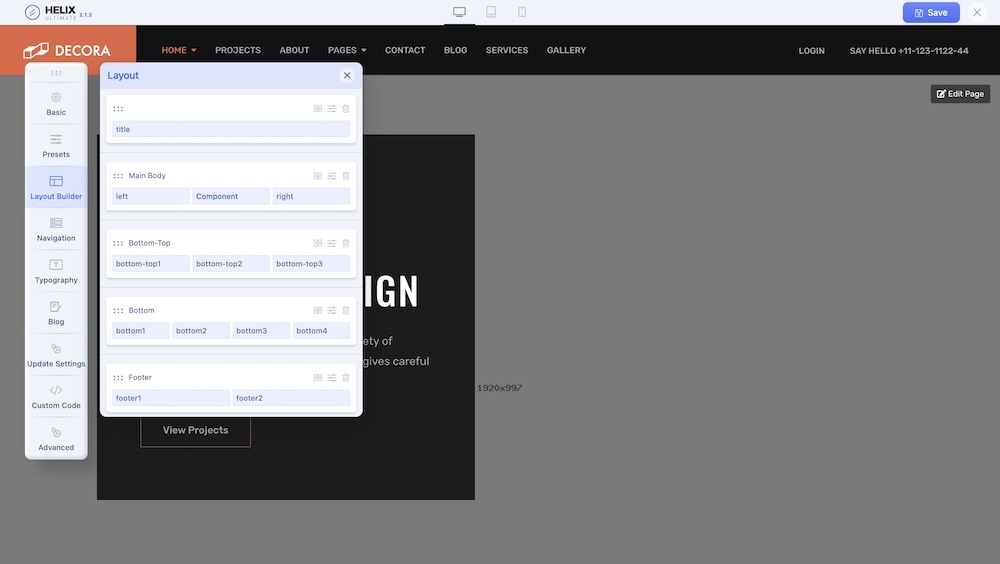1000x564 pixels.
Task: Open the ABOUT menu item
Action: tap(294, 50)
